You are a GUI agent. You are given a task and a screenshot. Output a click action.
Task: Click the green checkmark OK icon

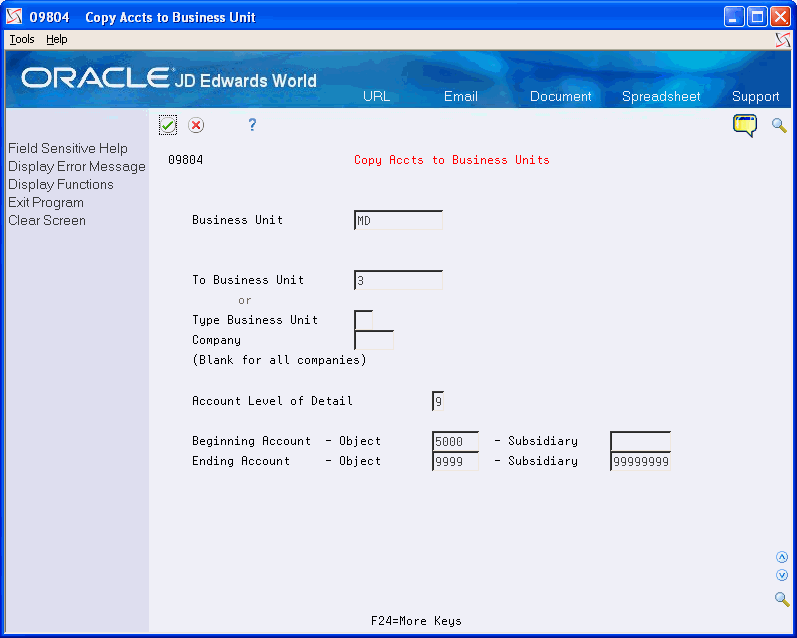[x=168, y=125]
